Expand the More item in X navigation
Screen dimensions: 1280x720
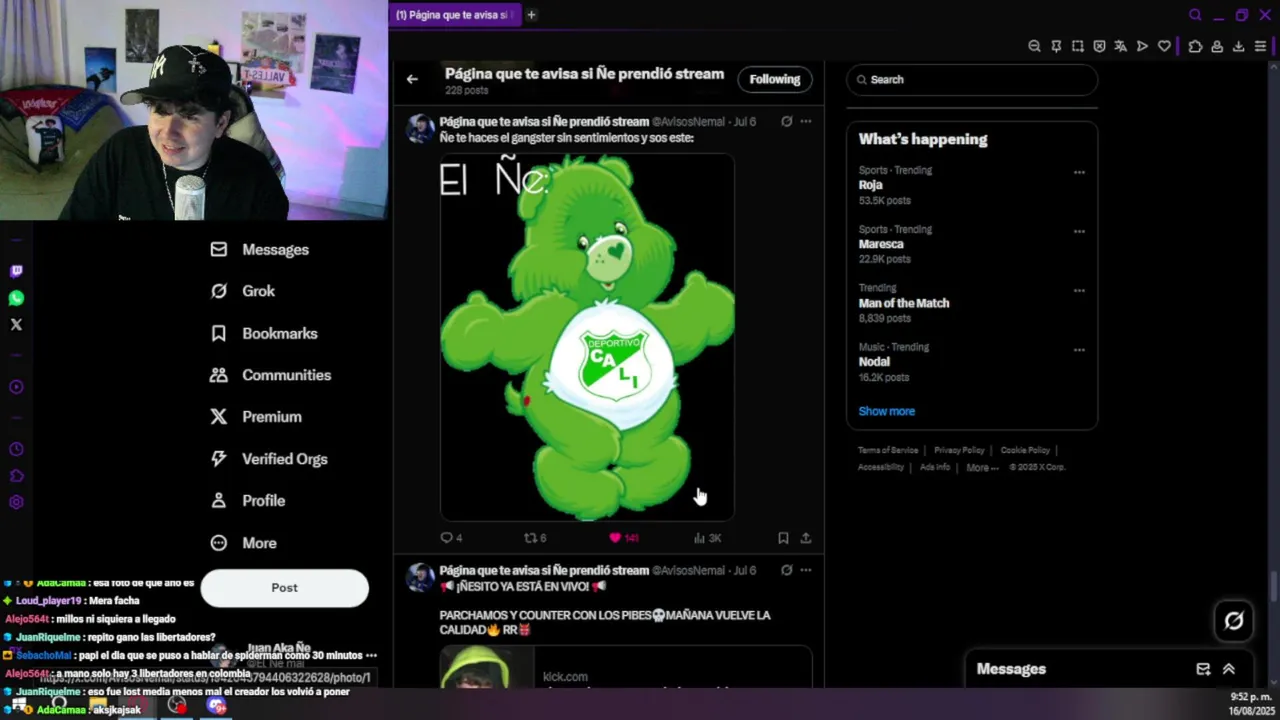(243, 543)
